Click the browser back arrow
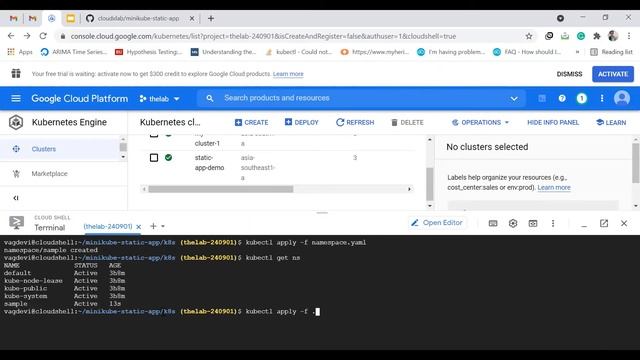 click(x=11, y=36)
